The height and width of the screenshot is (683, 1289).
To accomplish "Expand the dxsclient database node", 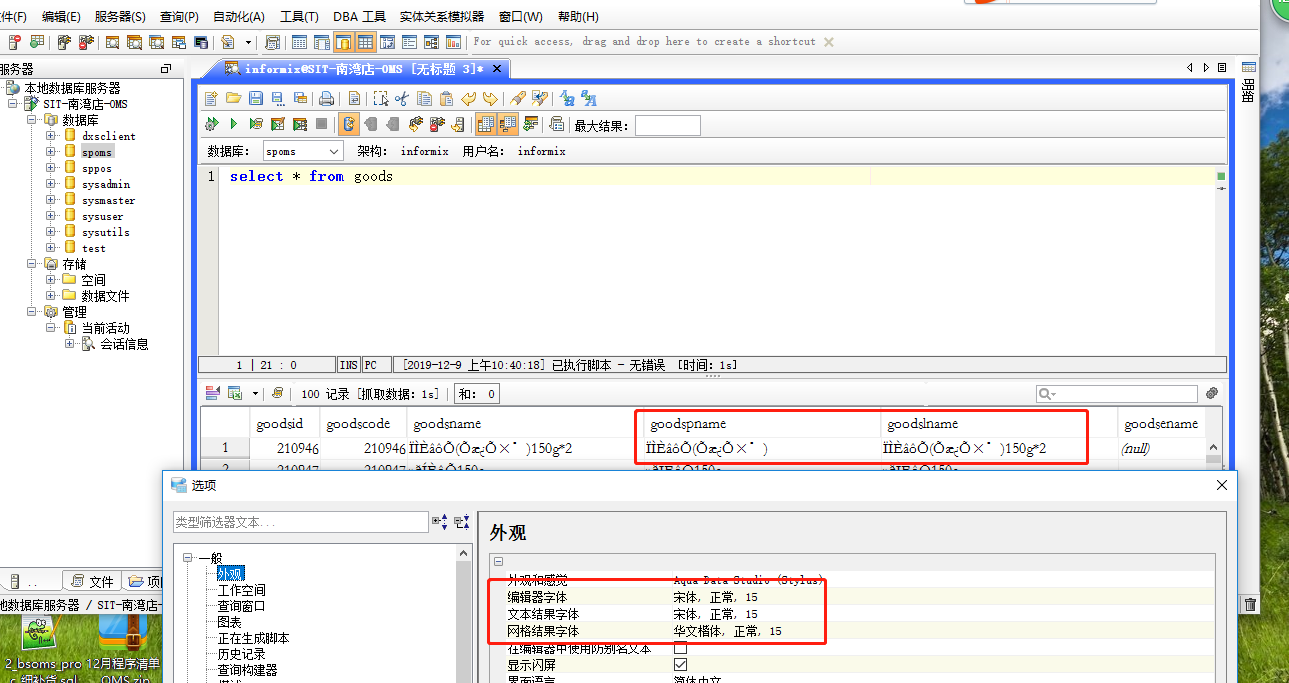I will pos(51,136).
